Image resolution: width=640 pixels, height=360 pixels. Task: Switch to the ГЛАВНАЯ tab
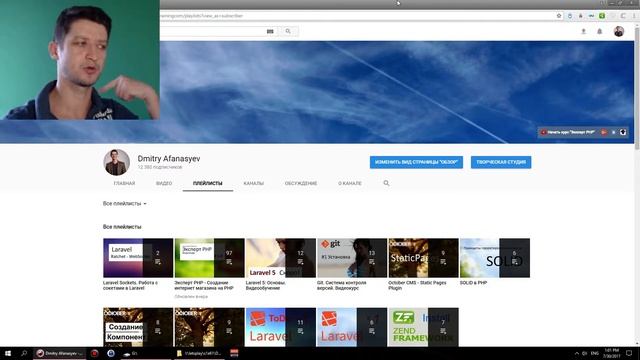click(x=124, y=183)
